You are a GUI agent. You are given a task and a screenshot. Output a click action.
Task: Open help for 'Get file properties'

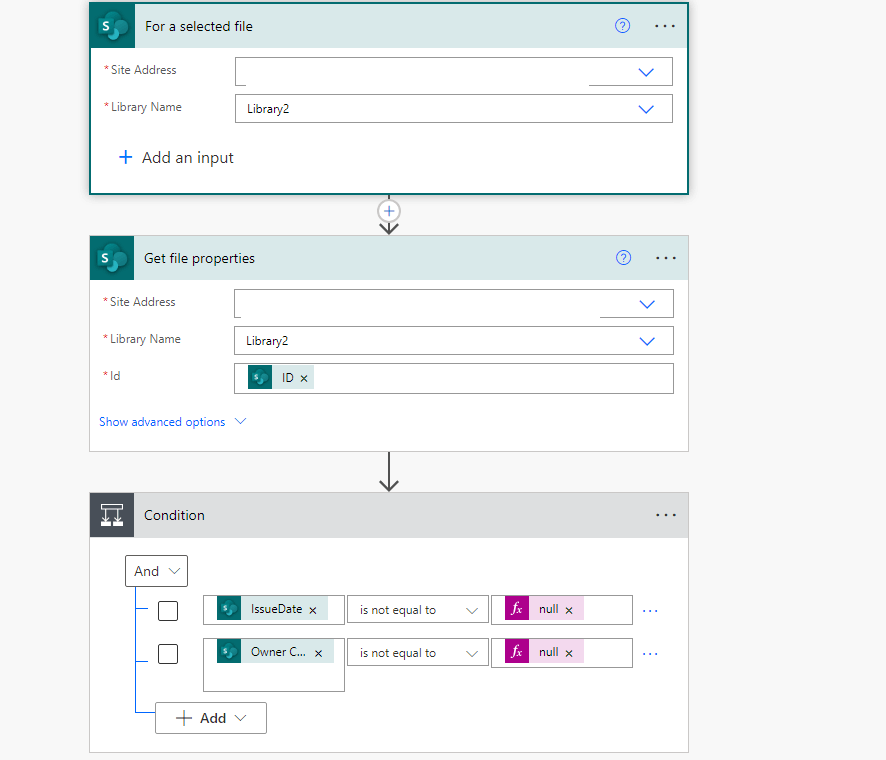(623, 258)
